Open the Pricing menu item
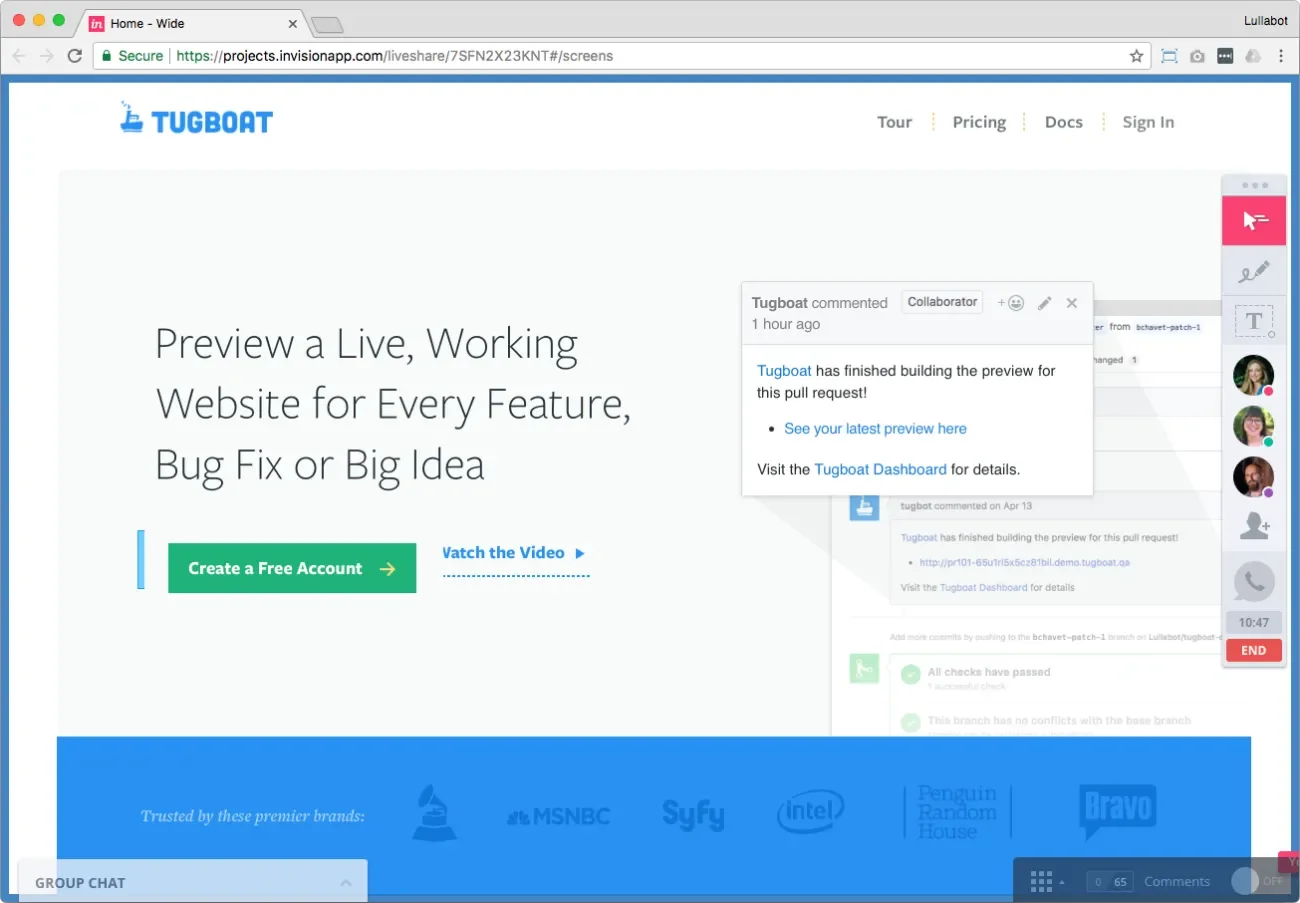The image size is (1300, 903). tap(979, 122)
